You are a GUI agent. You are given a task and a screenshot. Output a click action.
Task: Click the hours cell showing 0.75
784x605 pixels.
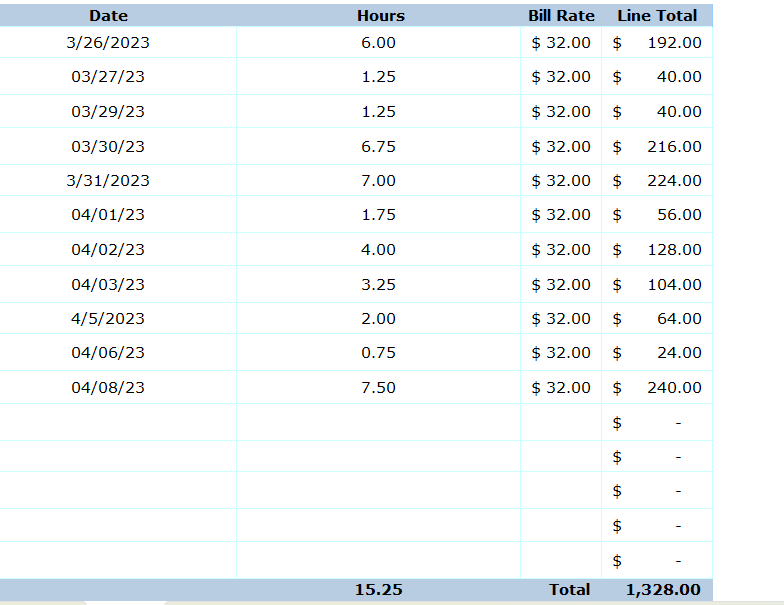tap(378, 353)
